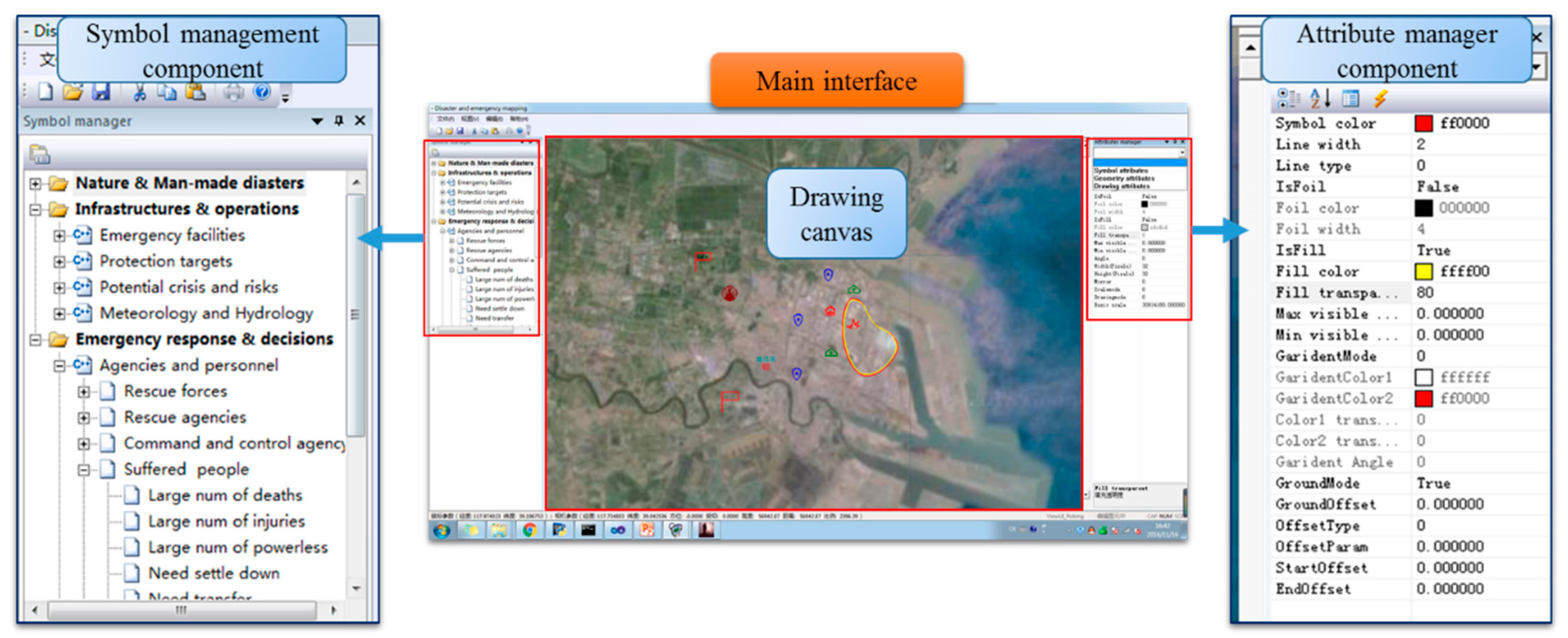Click the yellow Fill color swatch
The image size is (1568, 638).
(1423, 271)
